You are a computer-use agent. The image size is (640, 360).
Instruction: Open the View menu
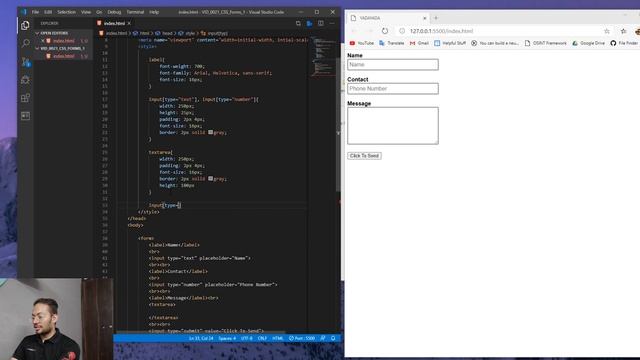point(86,12)
